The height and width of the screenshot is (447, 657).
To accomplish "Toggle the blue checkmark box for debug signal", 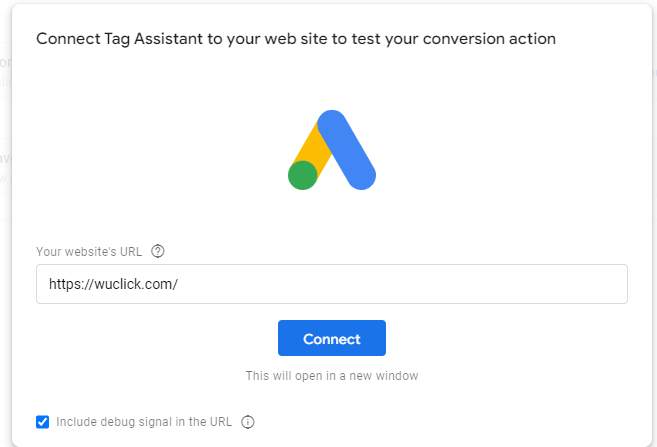I will (42, 422).
